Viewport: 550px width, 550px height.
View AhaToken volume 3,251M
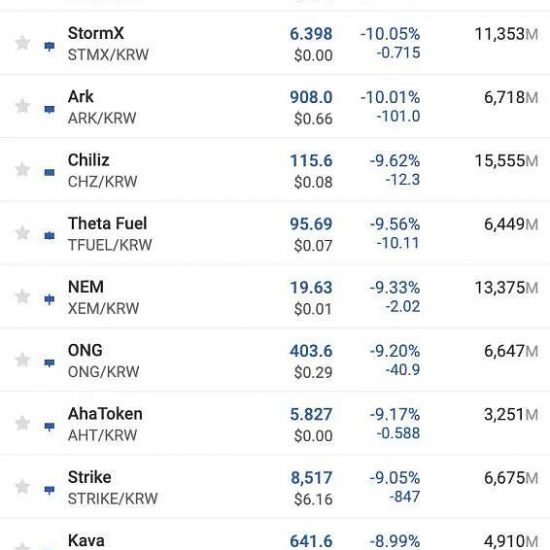(x=511, y=415)
